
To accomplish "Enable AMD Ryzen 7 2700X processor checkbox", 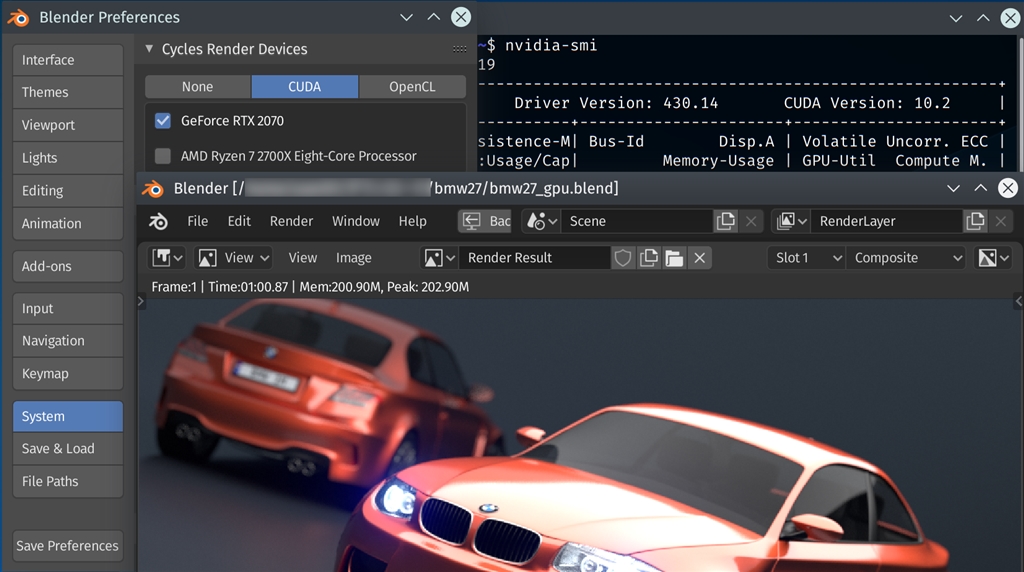I will tap(163, 156).
